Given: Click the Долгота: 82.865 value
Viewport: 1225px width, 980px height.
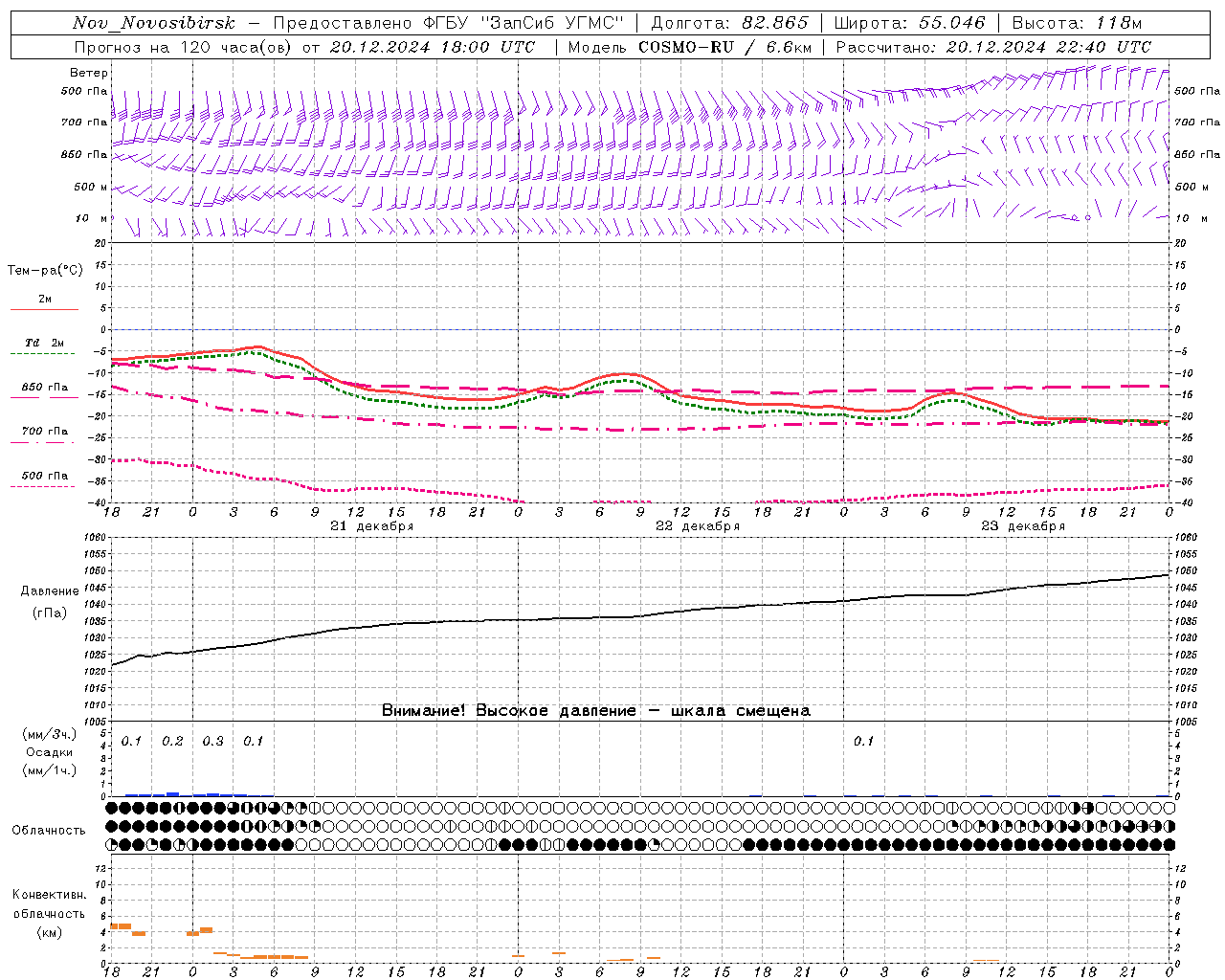Looking at the screenshot, I should tap(730, 24).
